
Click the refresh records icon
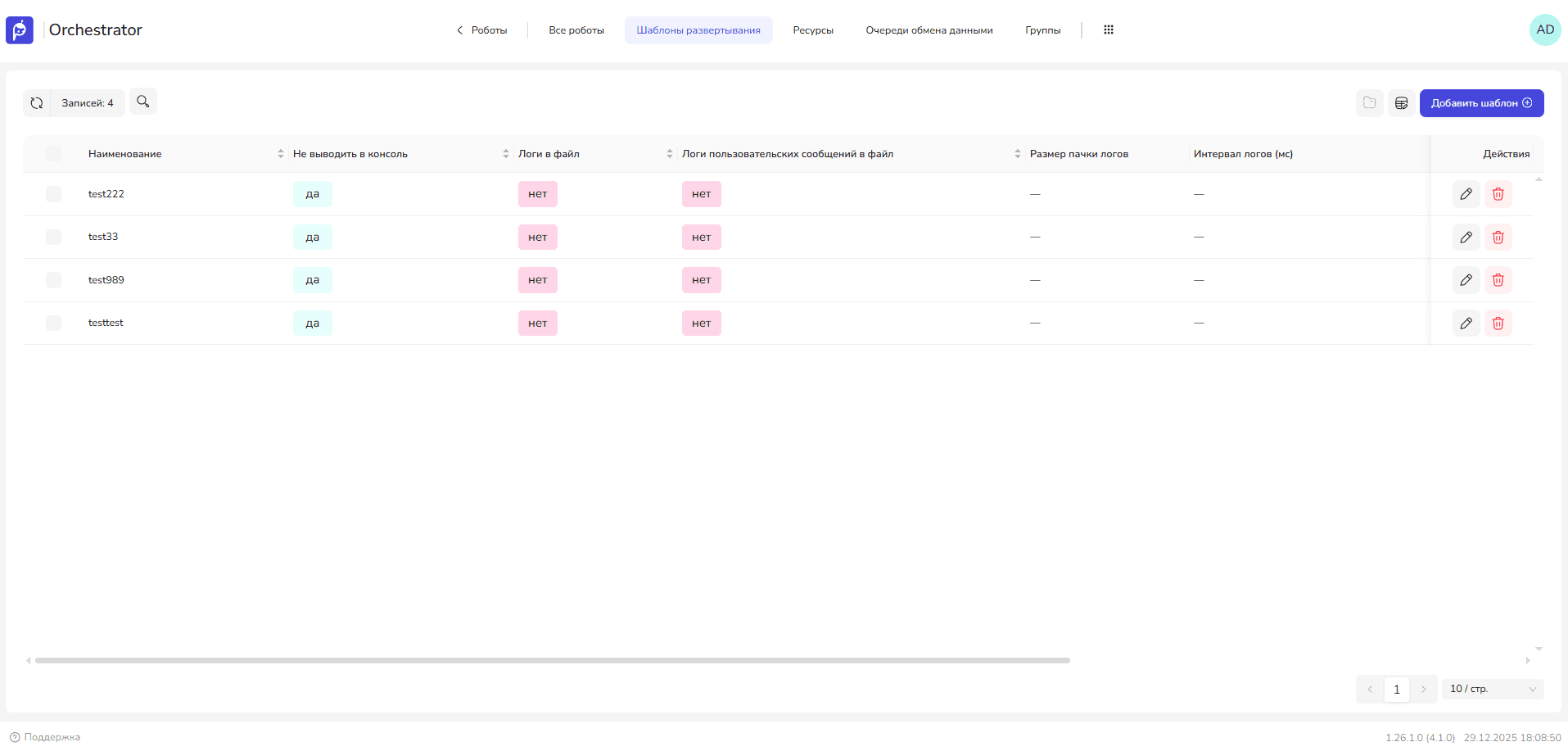coord(37,103)
